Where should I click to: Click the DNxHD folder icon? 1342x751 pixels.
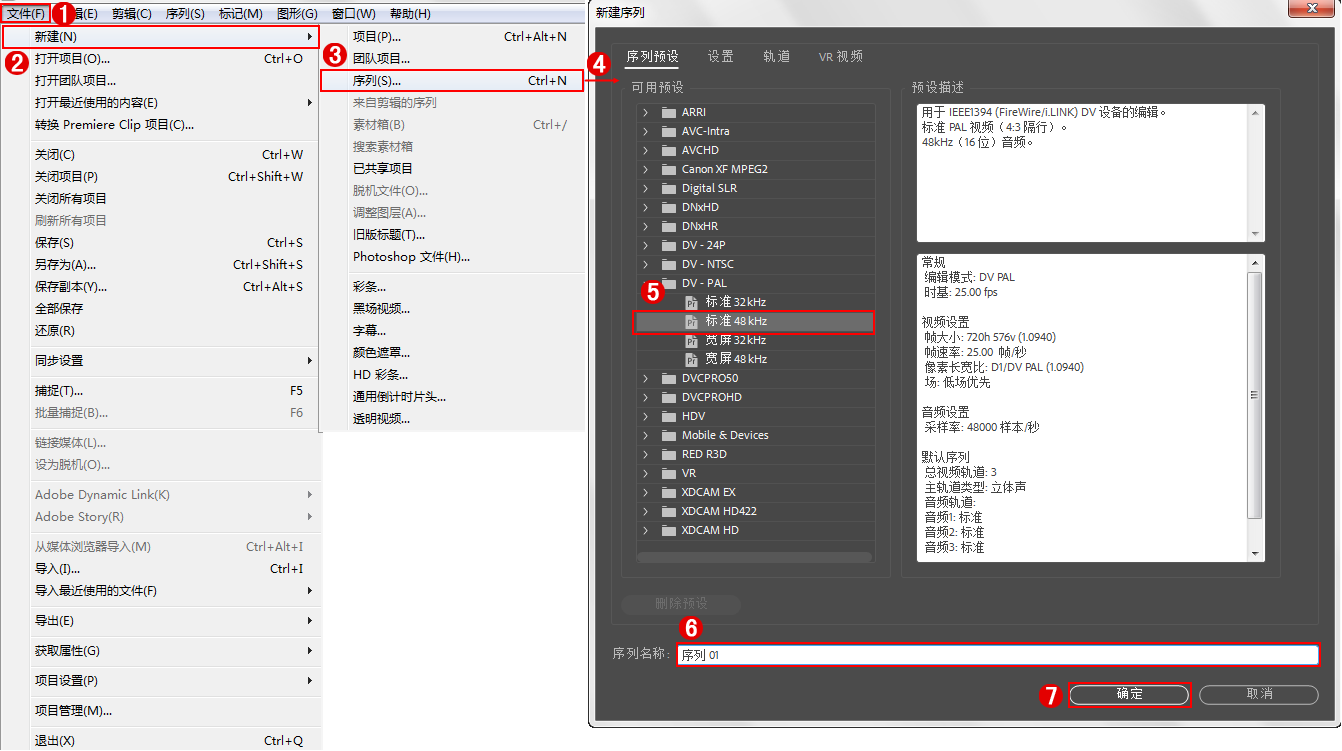[x=668, y=207]
